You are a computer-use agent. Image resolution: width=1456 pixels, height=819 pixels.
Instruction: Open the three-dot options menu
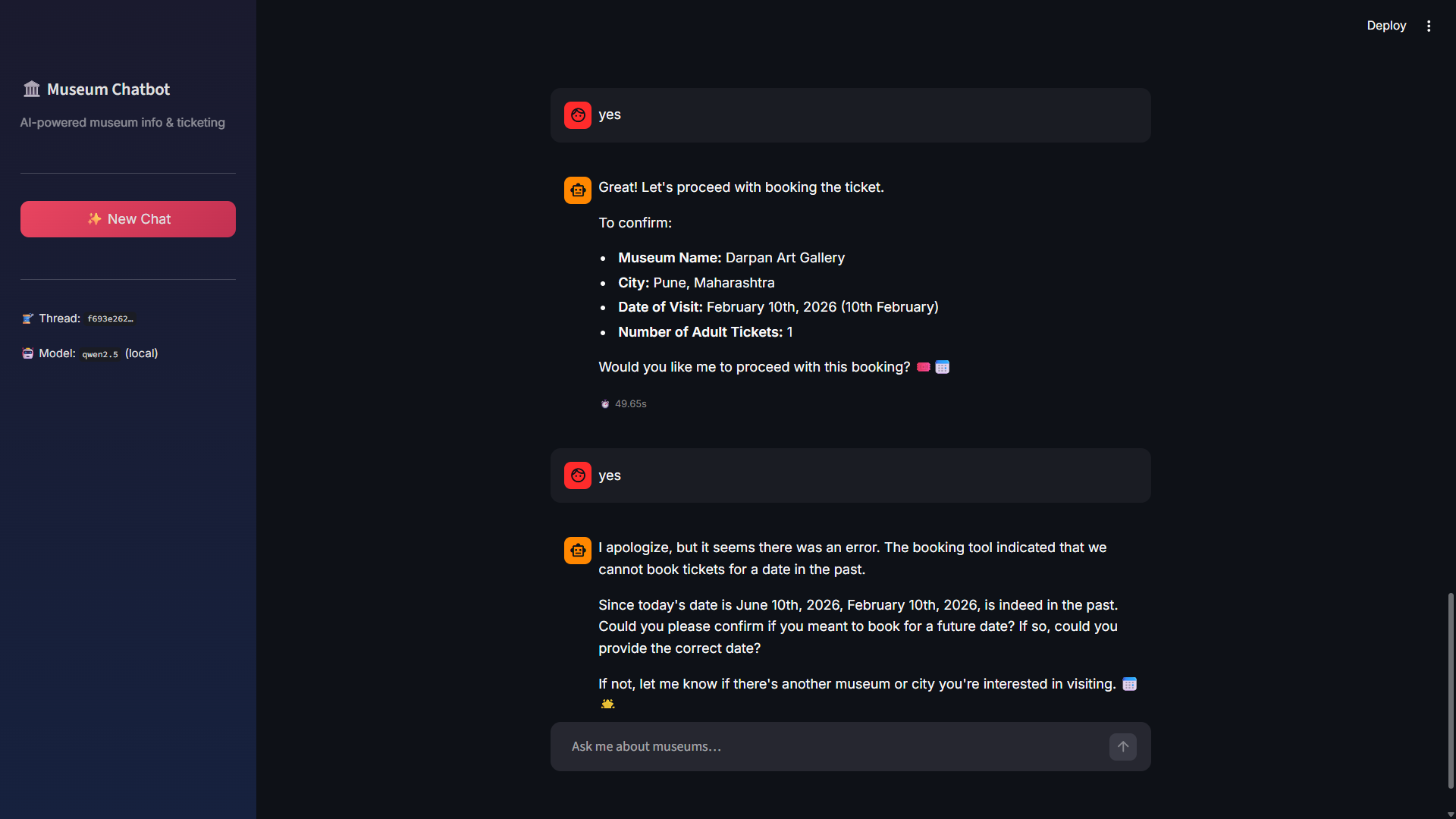[x=1429, y=26]
